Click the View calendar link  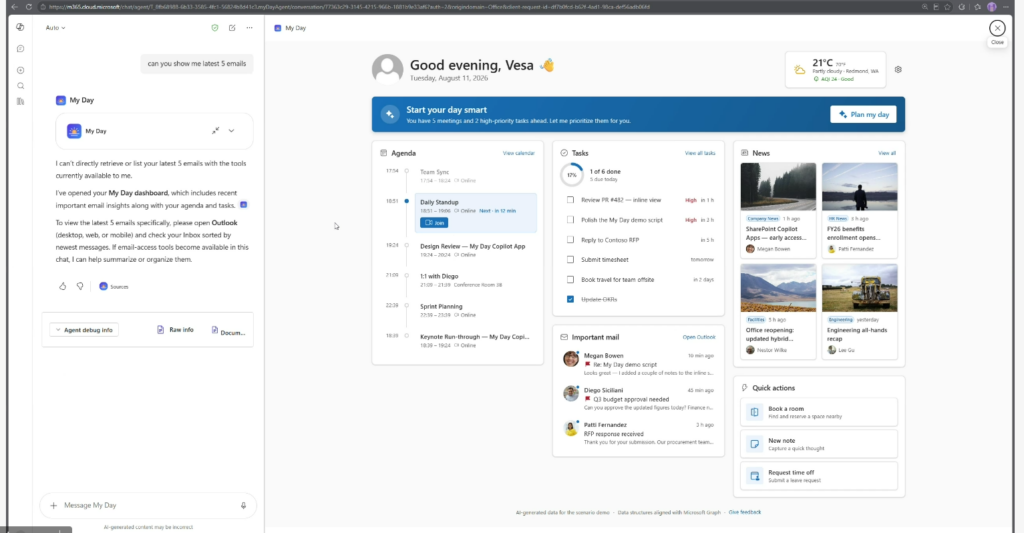coord(519,153)
